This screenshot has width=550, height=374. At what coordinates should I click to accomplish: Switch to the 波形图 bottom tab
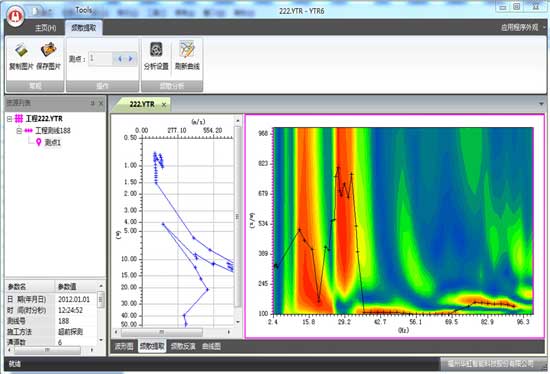tap(123, 347)
